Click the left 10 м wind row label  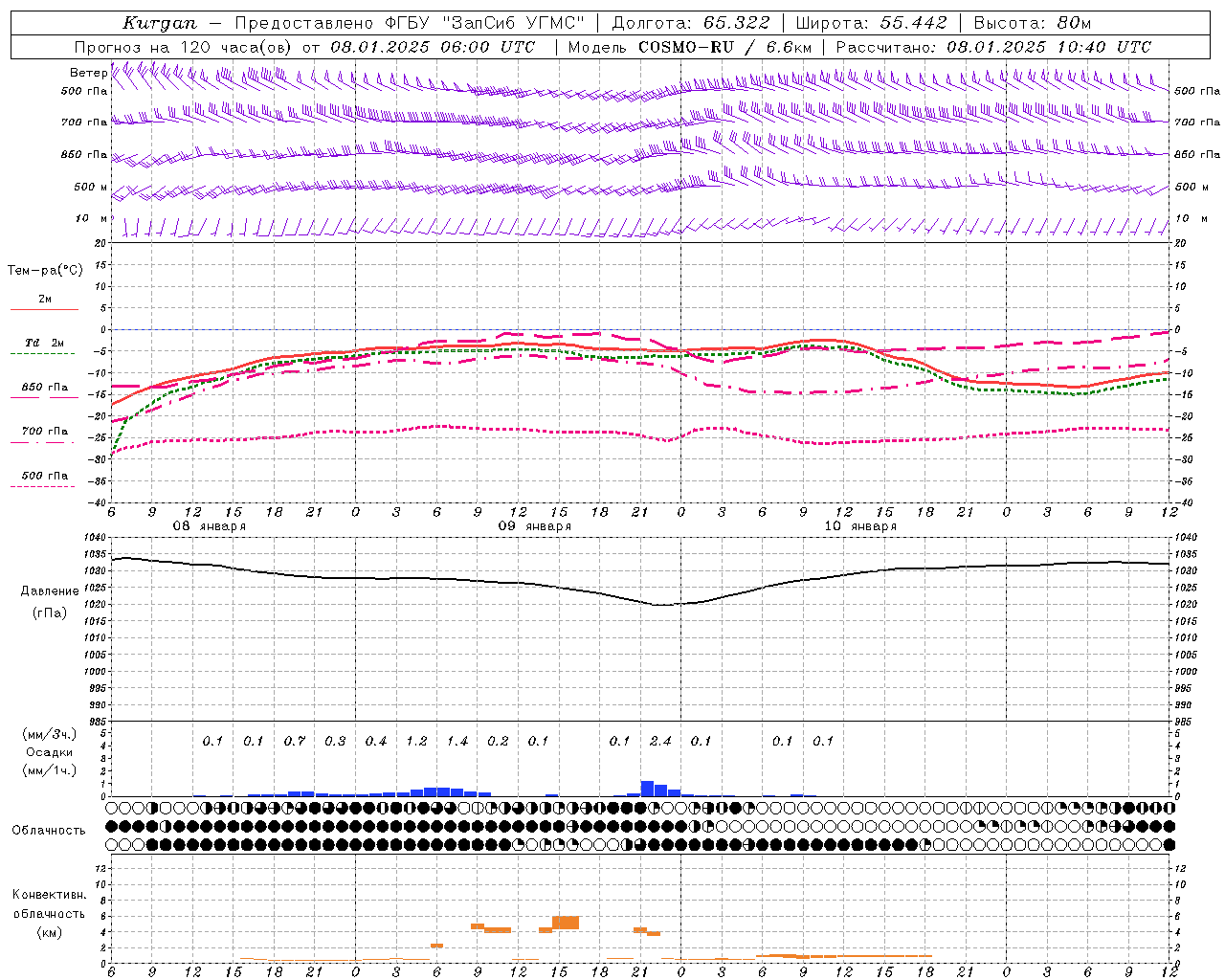tap(91, 218)
